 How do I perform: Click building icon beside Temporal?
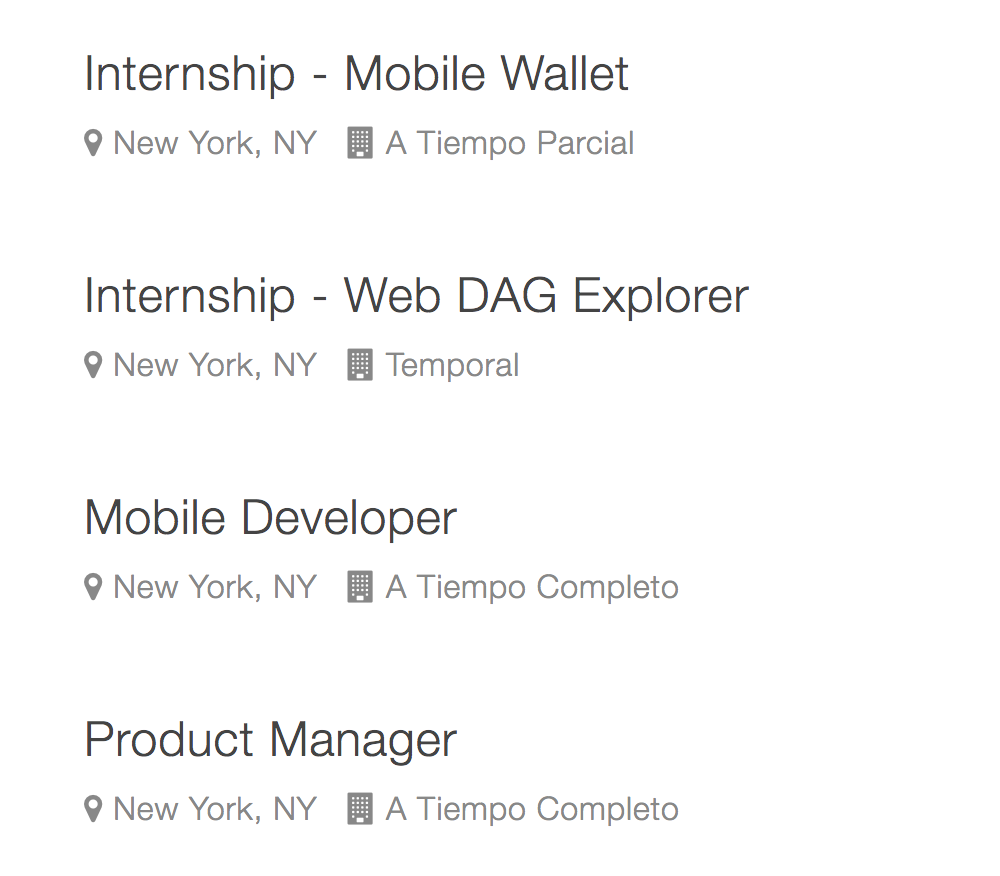coord(359,366)
